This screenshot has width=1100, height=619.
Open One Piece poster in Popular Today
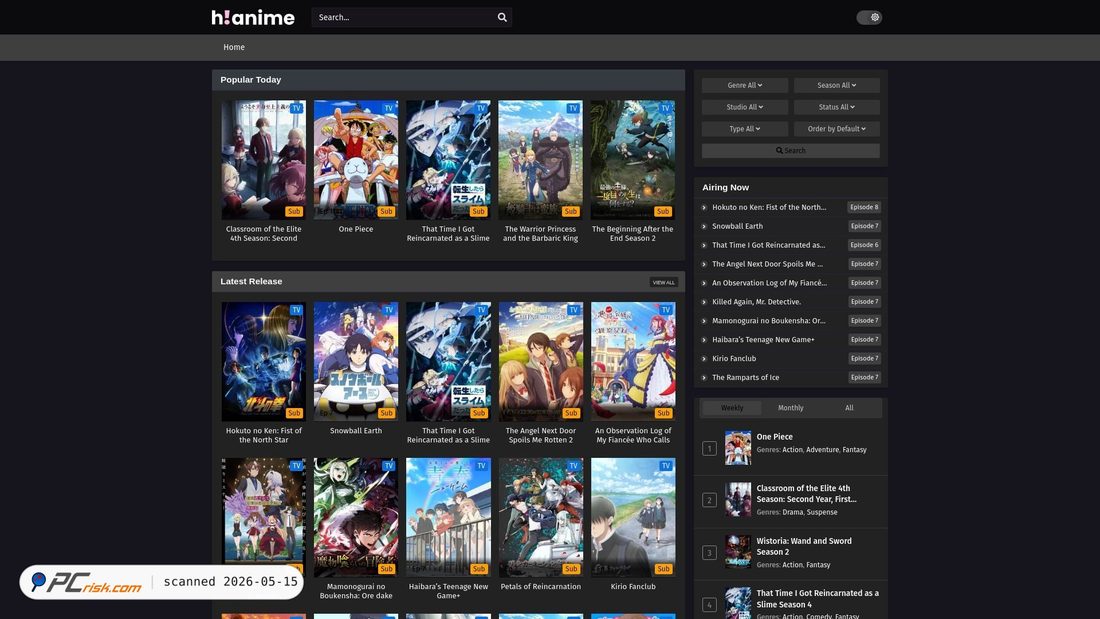point(356,160)
